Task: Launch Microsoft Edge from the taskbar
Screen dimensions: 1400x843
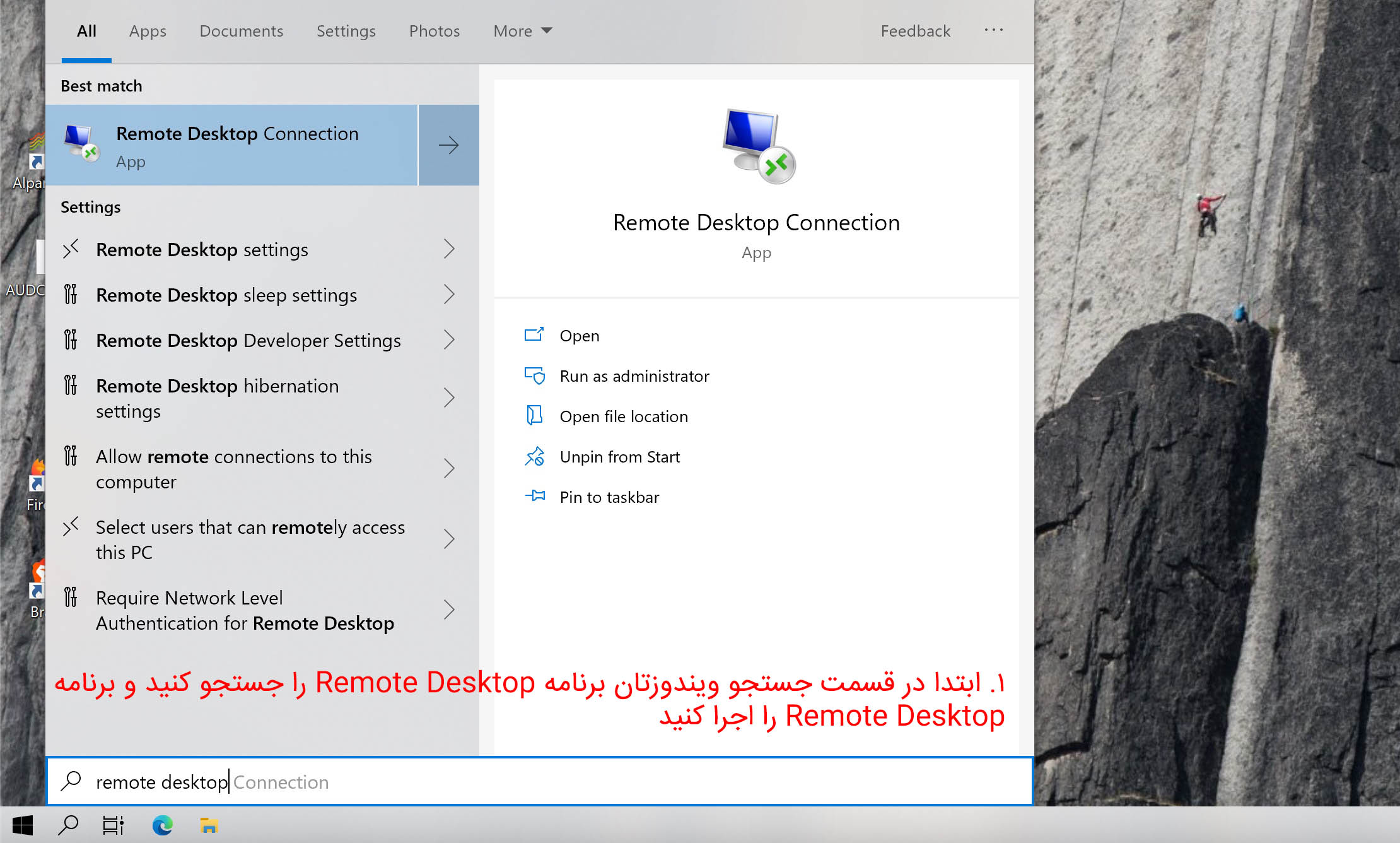Action: pyautogui.click(x=162, y=825)
